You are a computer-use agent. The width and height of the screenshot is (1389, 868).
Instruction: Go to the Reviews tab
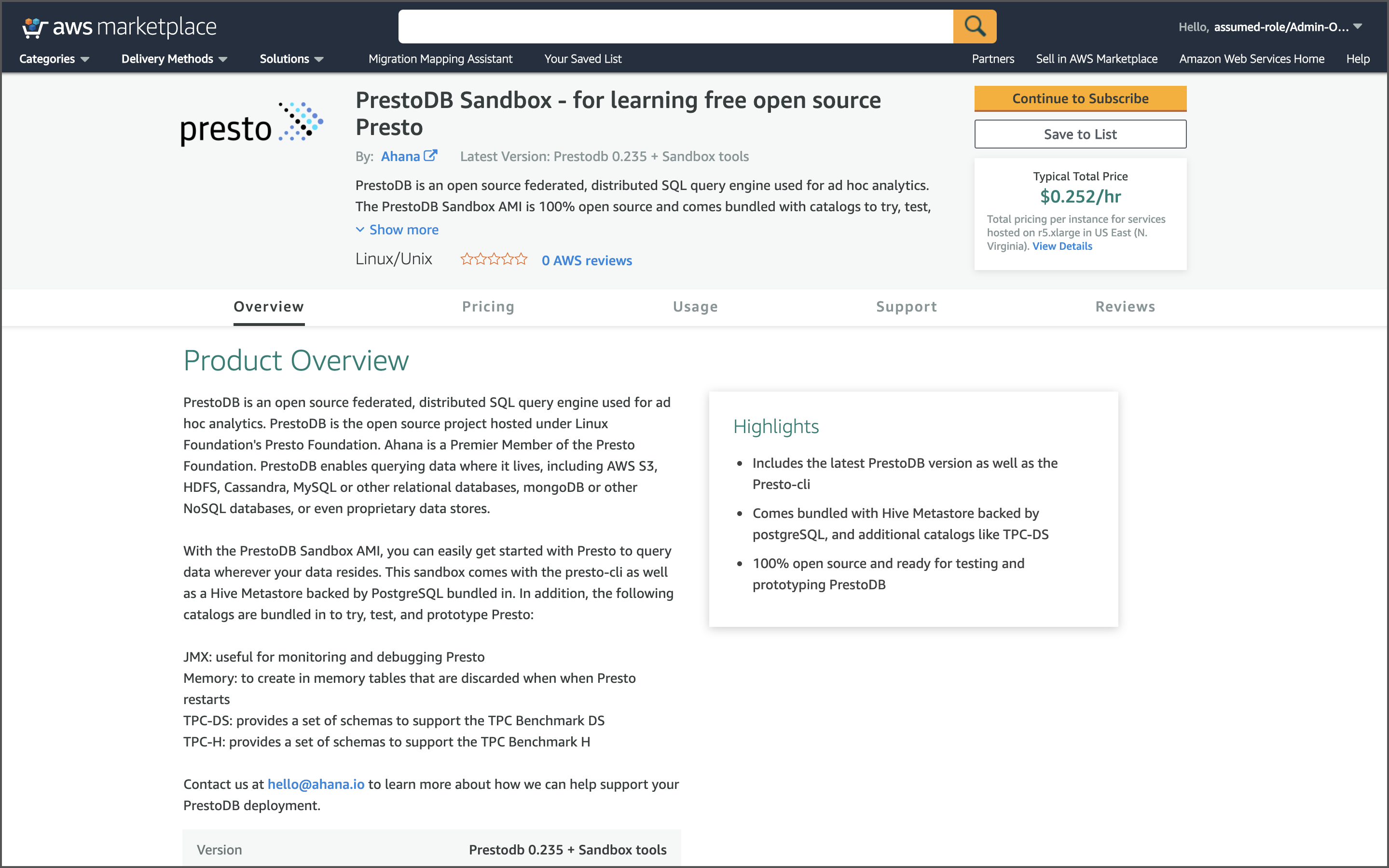pos(1125,307)
